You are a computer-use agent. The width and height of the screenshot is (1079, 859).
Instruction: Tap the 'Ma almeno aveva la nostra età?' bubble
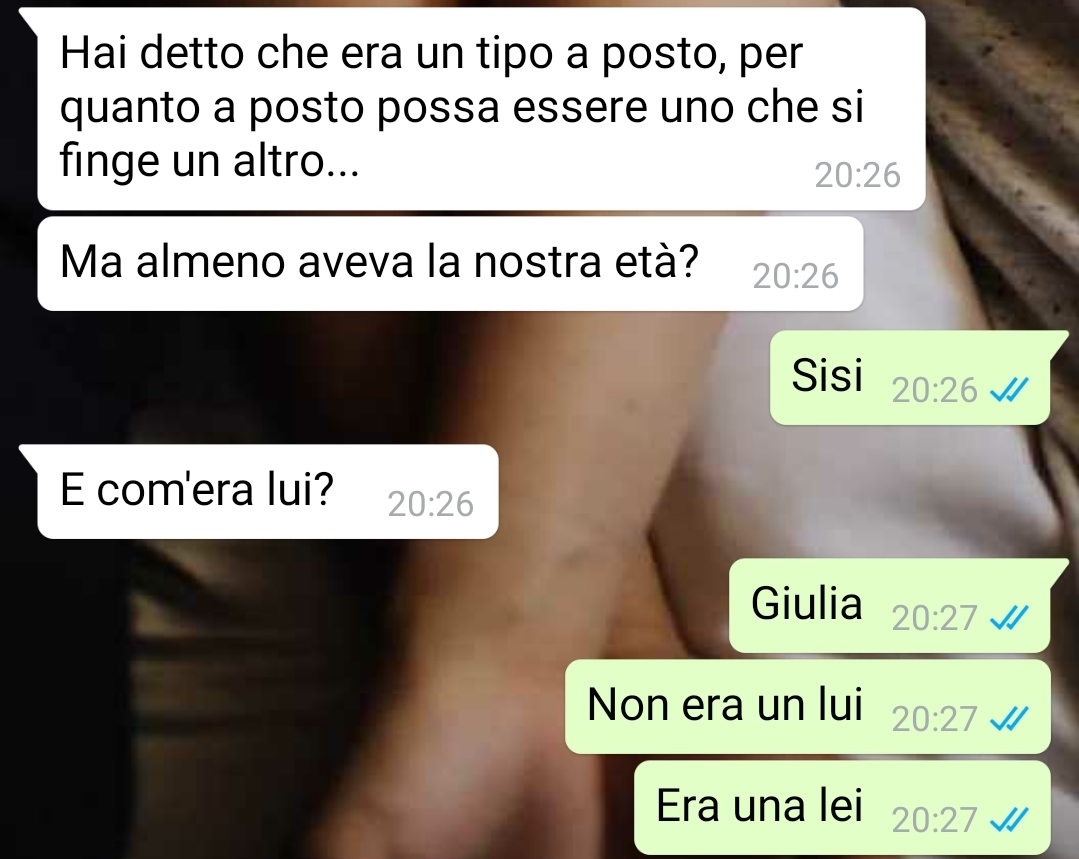(450, 264)
